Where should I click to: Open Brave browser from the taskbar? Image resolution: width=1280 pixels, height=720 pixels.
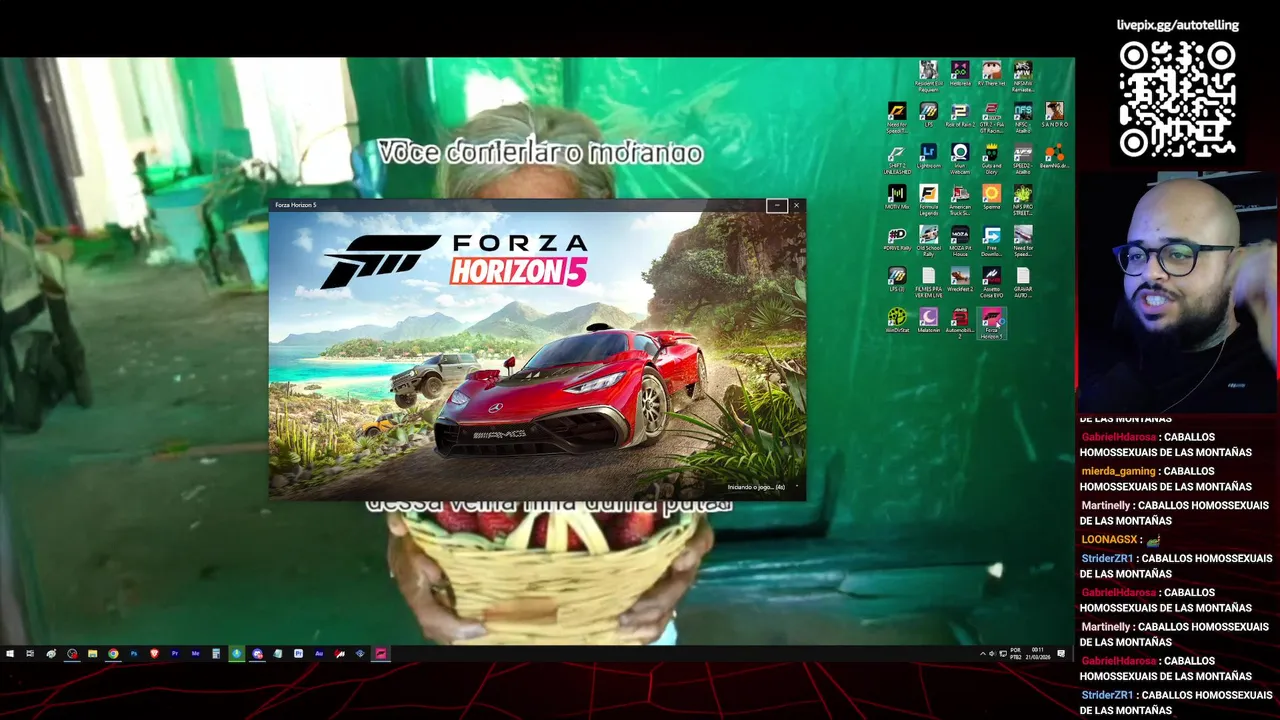pos(154,654)
